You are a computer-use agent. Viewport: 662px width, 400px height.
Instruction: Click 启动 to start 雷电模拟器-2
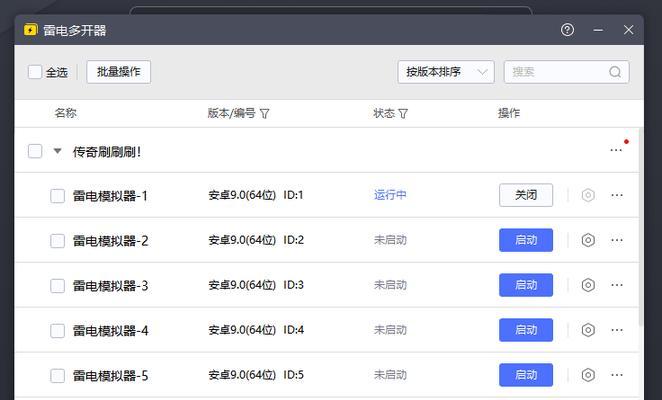(x=526, y=240)
